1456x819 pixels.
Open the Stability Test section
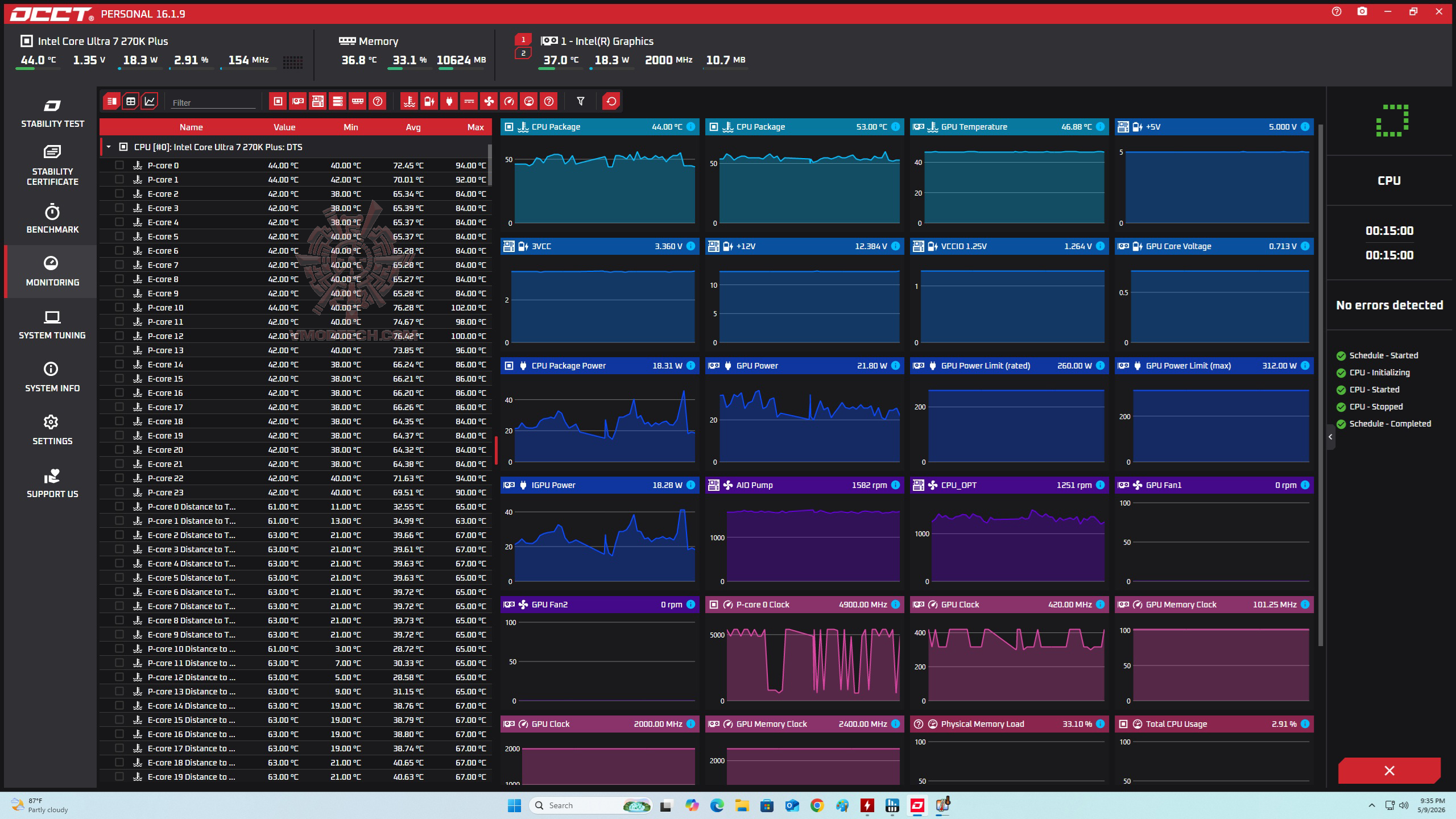point(52,114)
